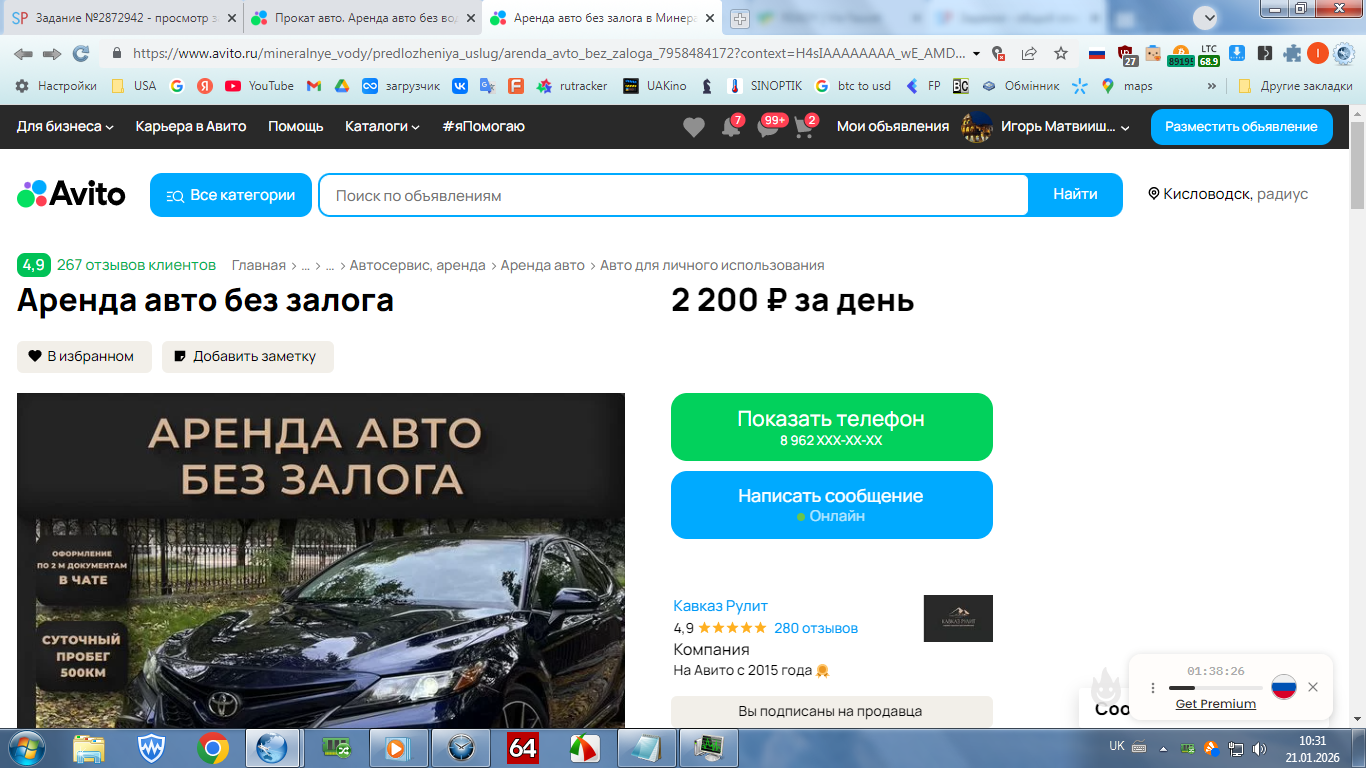Go to Мои объявления
The image size is (1366, 768).
893,126
